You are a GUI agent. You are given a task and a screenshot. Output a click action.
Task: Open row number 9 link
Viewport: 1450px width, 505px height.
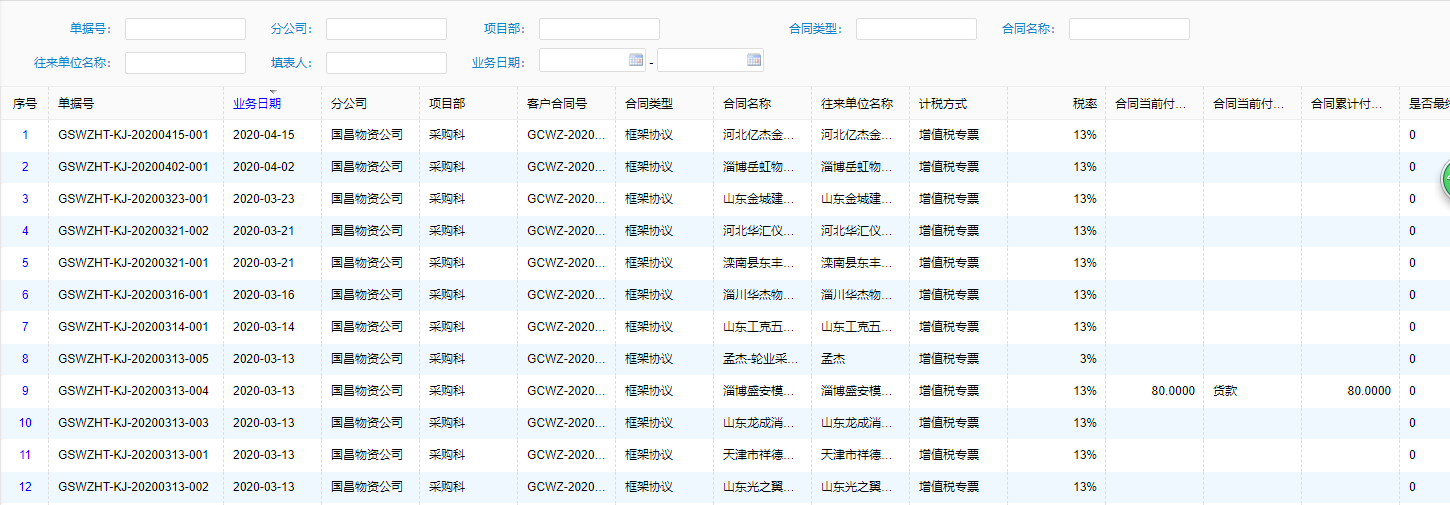pos(25,391)
